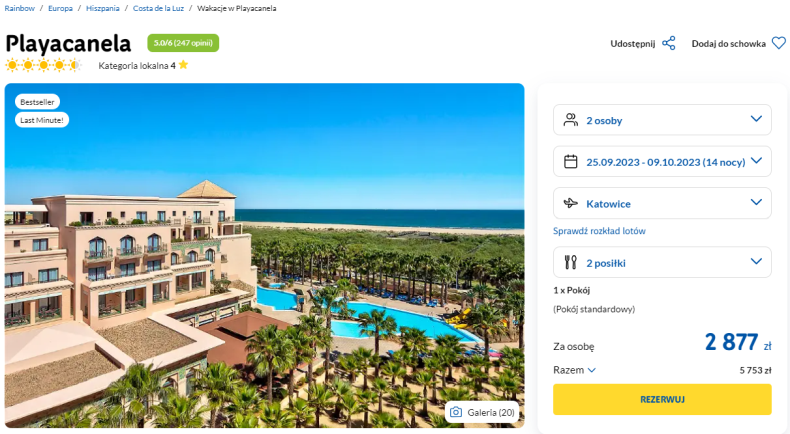Go to the Hiszpania breadcrumb

pyautogui.click(x=102, y=8)
